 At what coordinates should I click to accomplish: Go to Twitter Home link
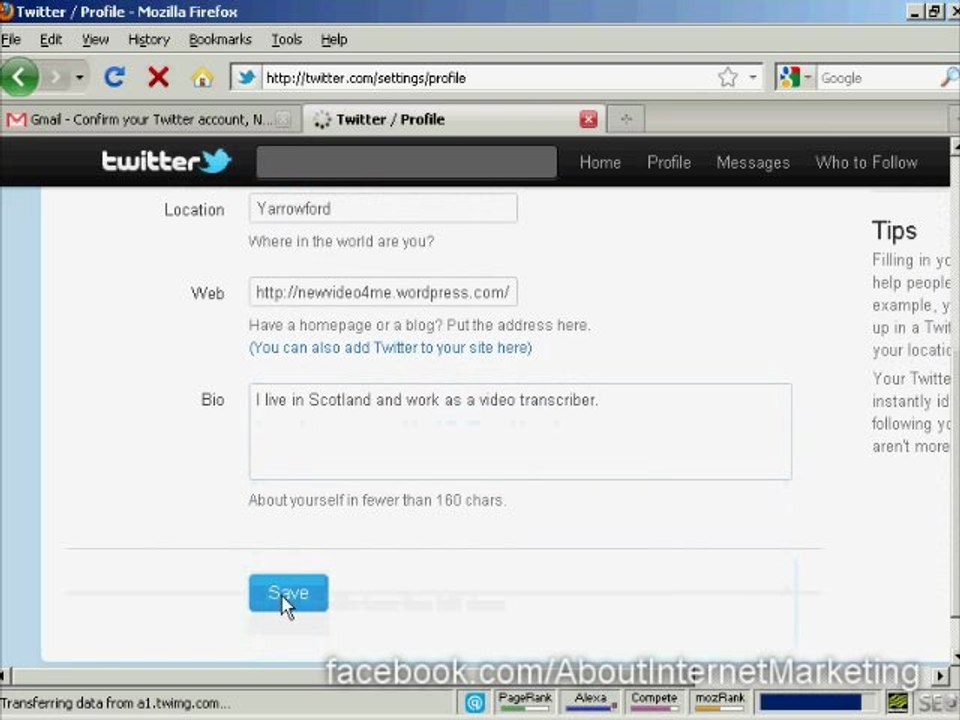pos(600,162)
